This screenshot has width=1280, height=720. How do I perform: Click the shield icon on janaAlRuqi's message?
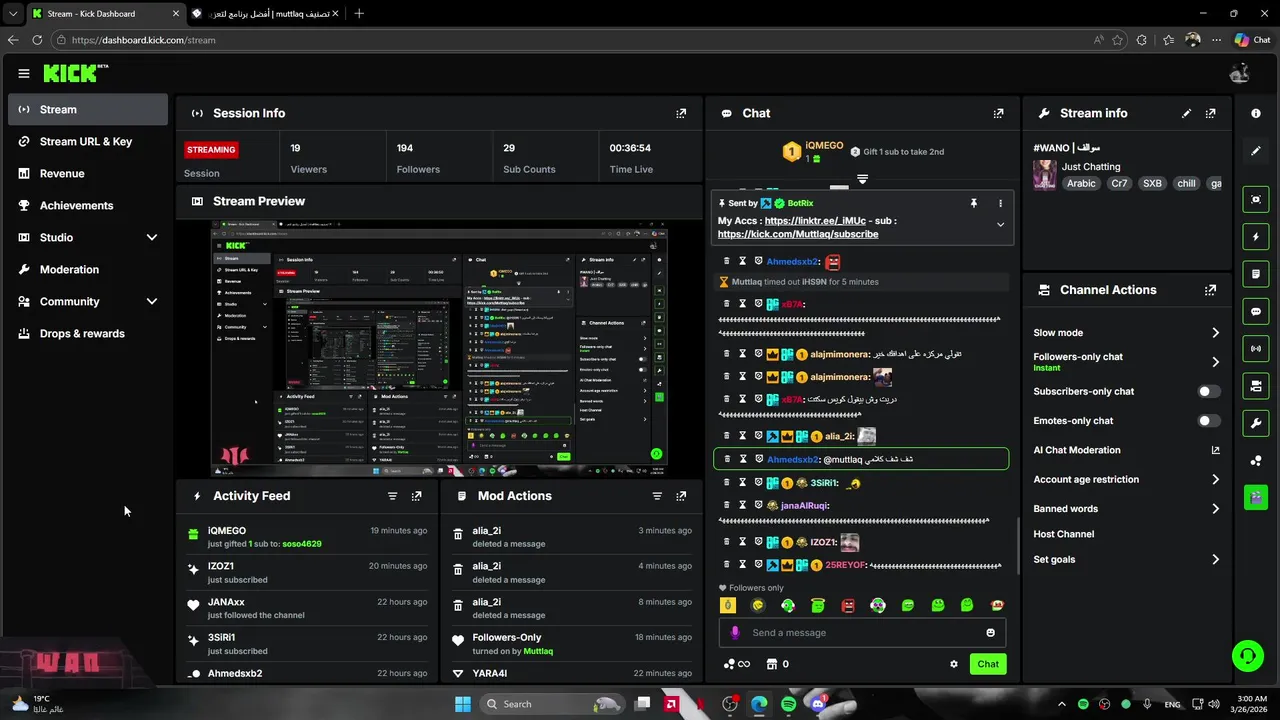click(x=758, y=505)
